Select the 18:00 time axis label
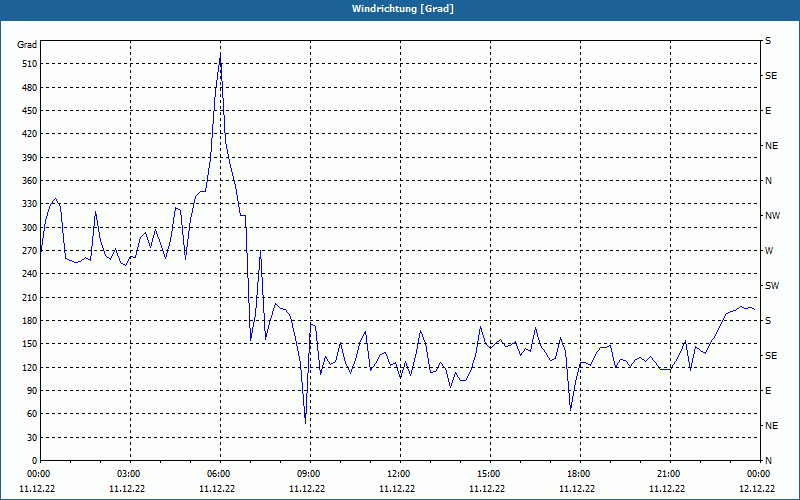The height and width of the screenshot is (500, 800). click(581, 473)
